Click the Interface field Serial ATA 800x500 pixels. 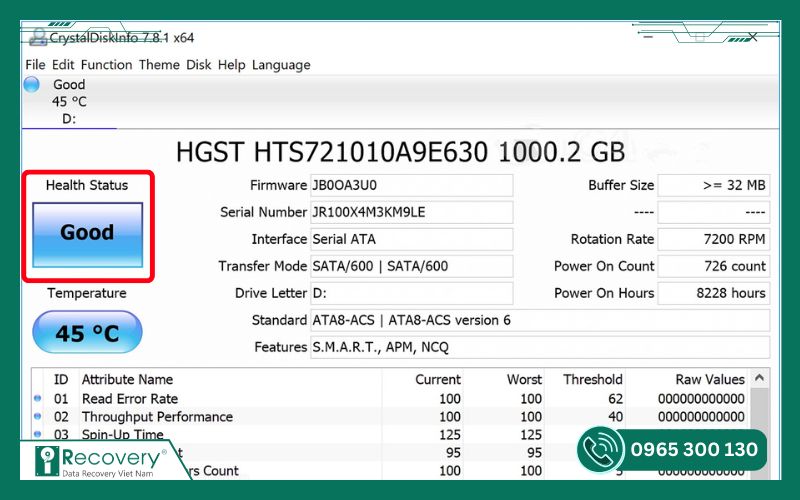click(x=411, y=239)
